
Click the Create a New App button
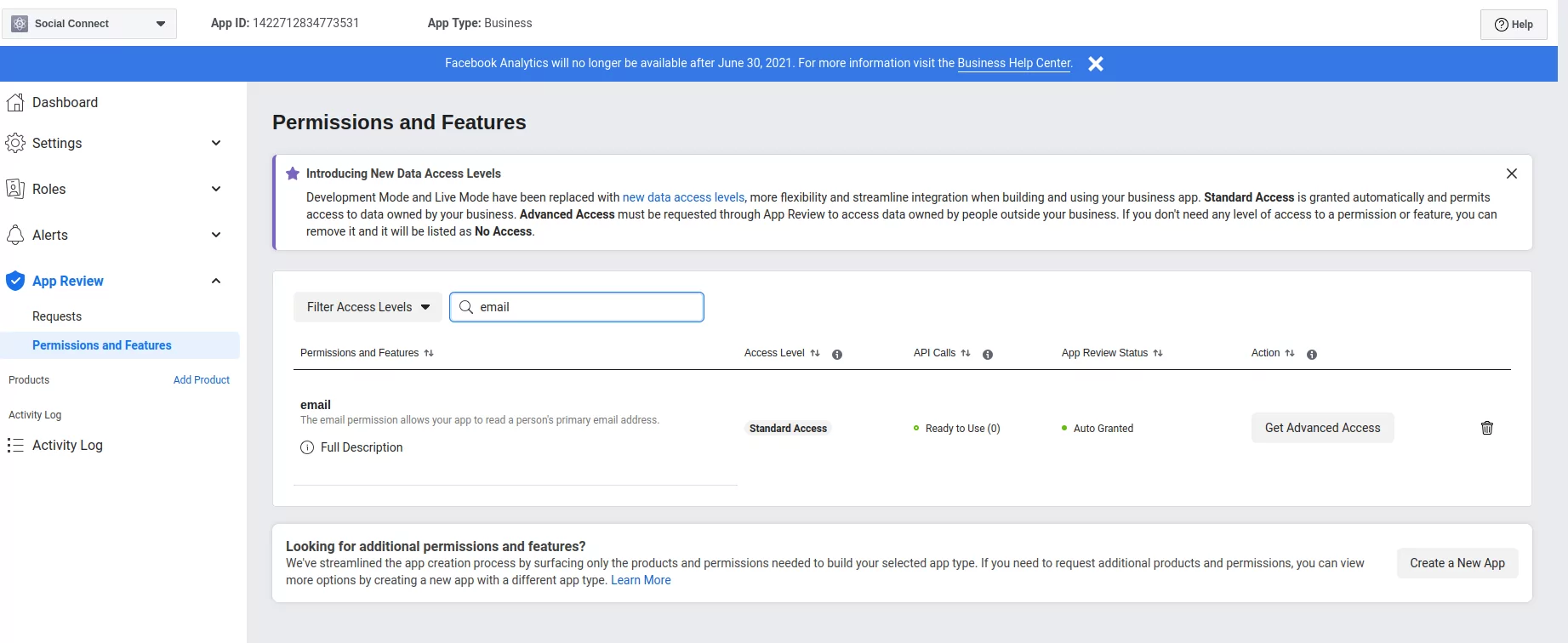point(1457,563)
